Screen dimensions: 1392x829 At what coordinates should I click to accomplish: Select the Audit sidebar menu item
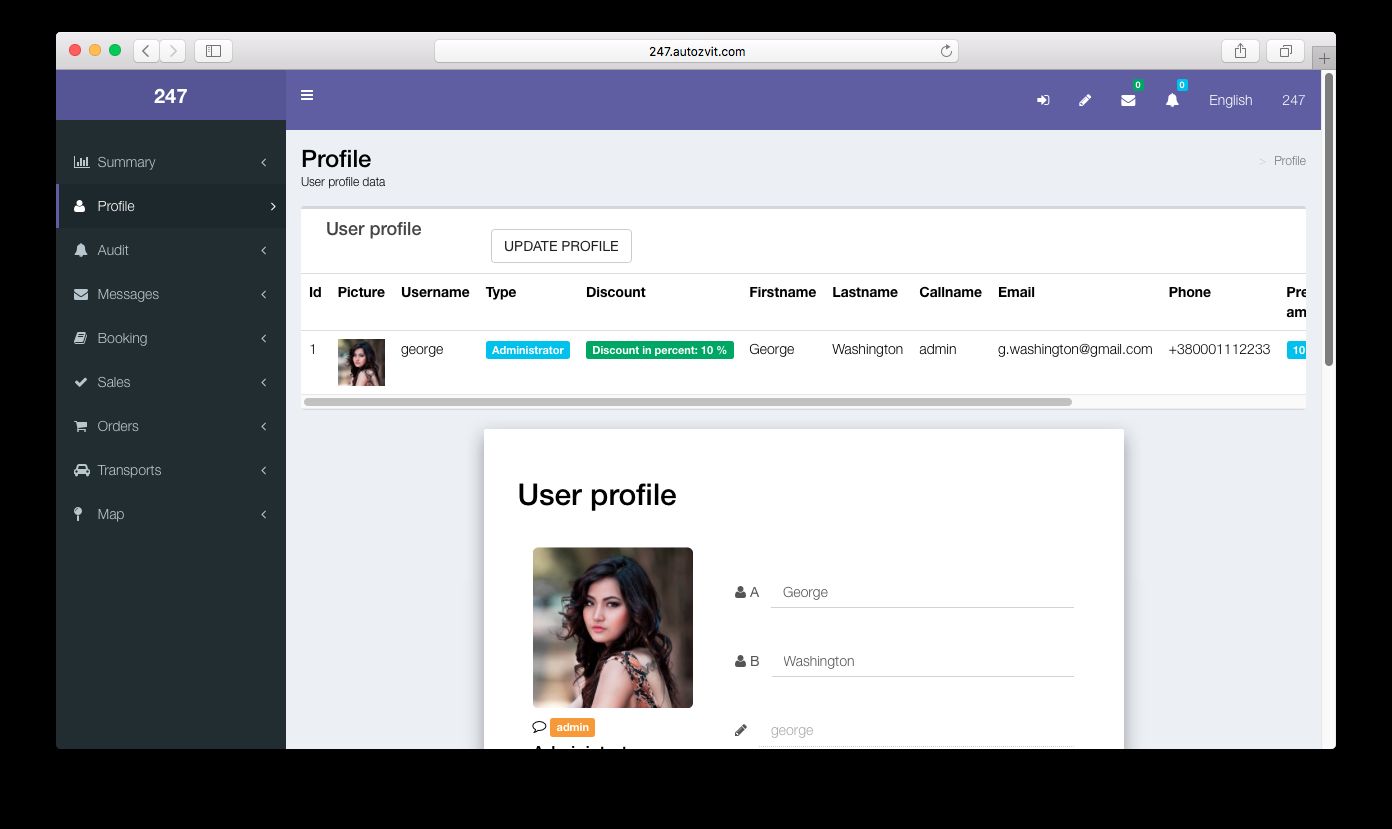tap(171, 250)
